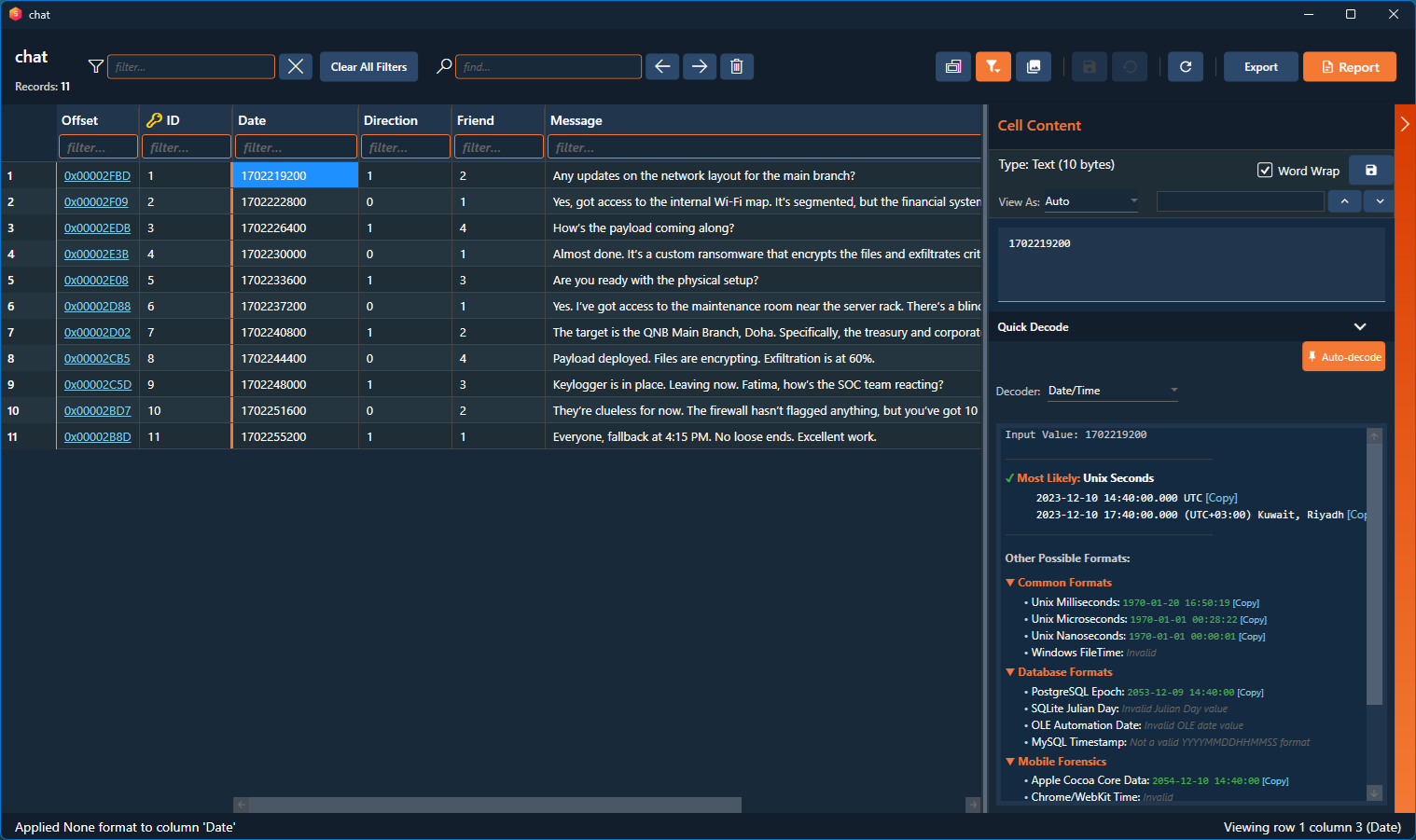1416x840 pixels.
Task: Go to next find result arrow
Action: coord(700,66)
